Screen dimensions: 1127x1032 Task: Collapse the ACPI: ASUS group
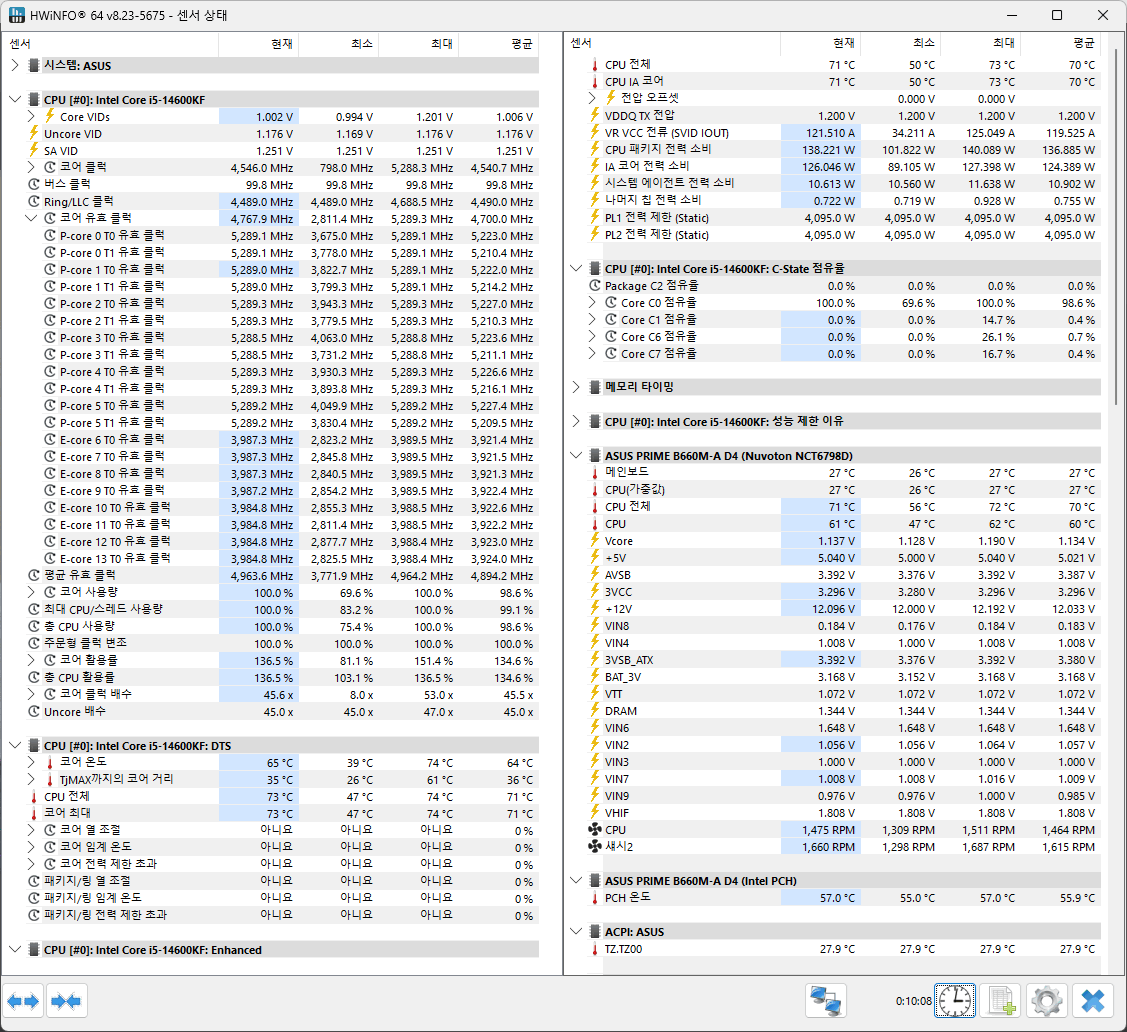[576, 931]
